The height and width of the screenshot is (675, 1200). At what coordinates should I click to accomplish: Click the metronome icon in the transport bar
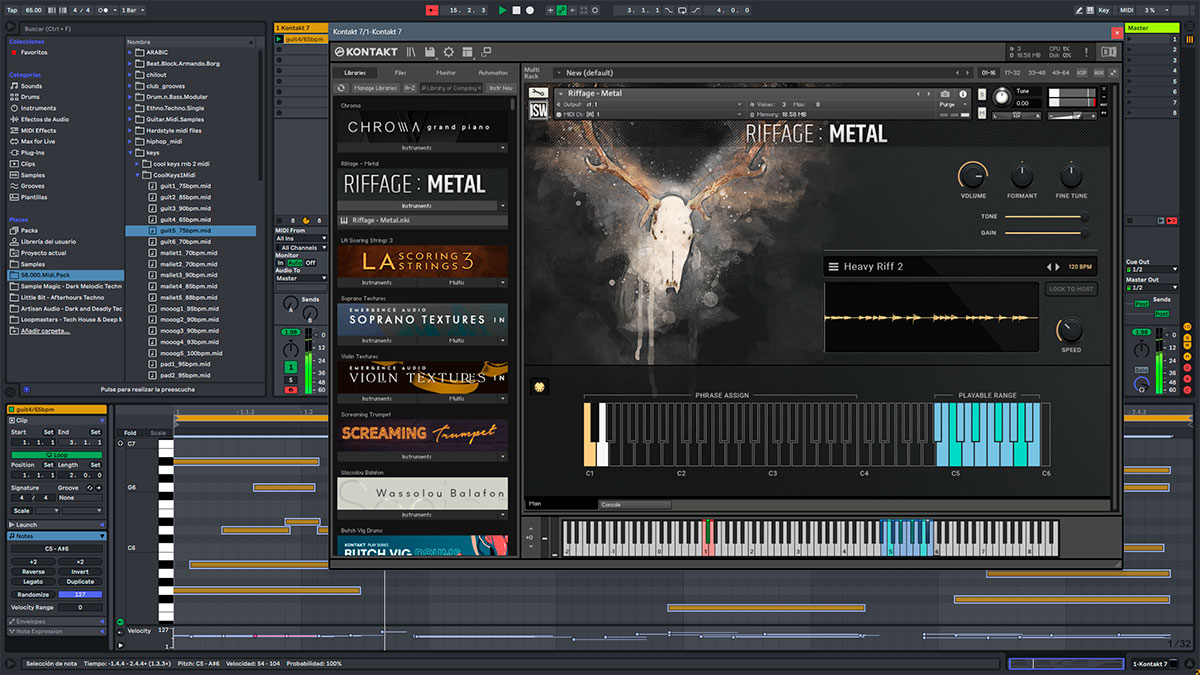[x=105, y=10]
